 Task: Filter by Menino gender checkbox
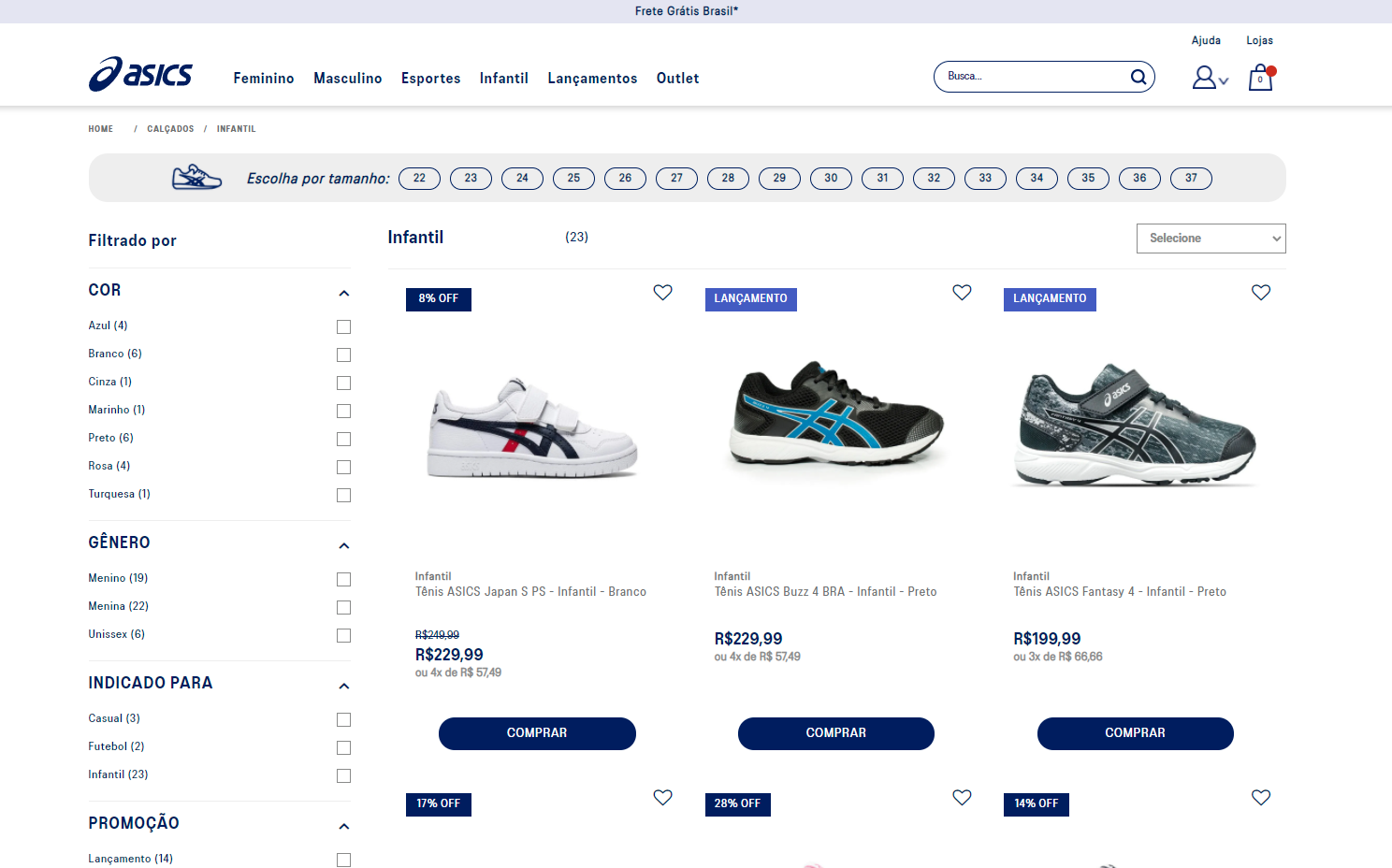343,579
